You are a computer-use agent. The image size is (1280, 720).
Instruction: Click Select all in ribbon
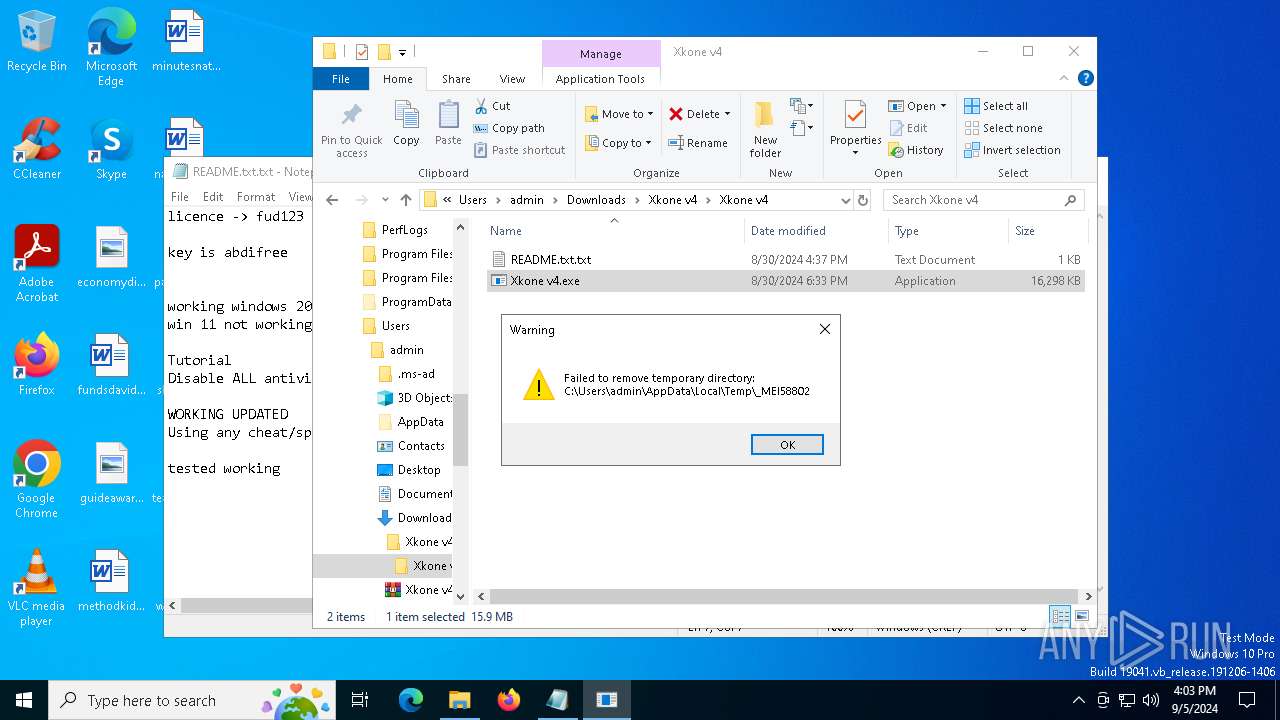pos(996,106)
